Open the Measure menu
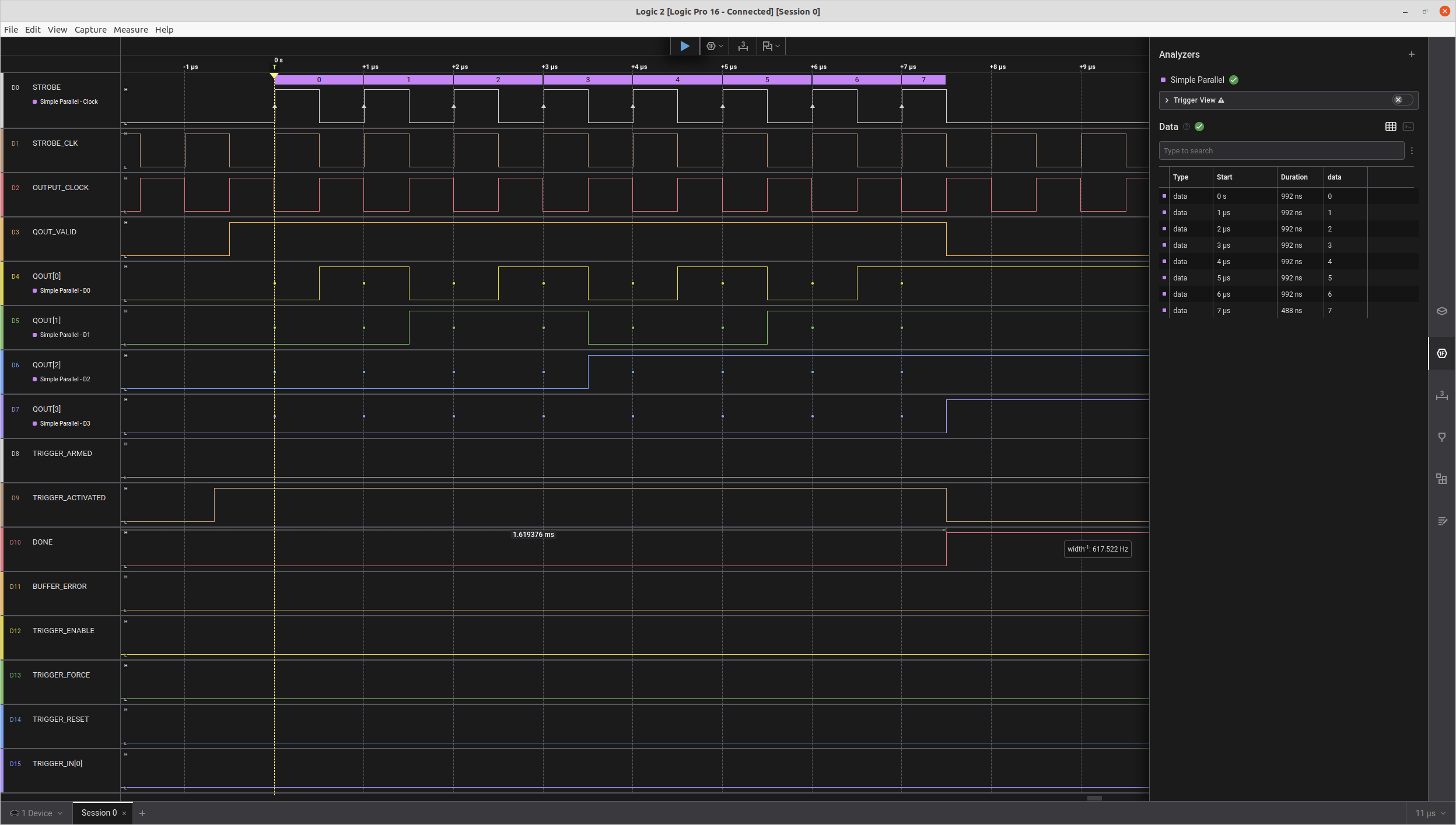Viewport: 1456px width, 825px height. click(x=131, y=30)
